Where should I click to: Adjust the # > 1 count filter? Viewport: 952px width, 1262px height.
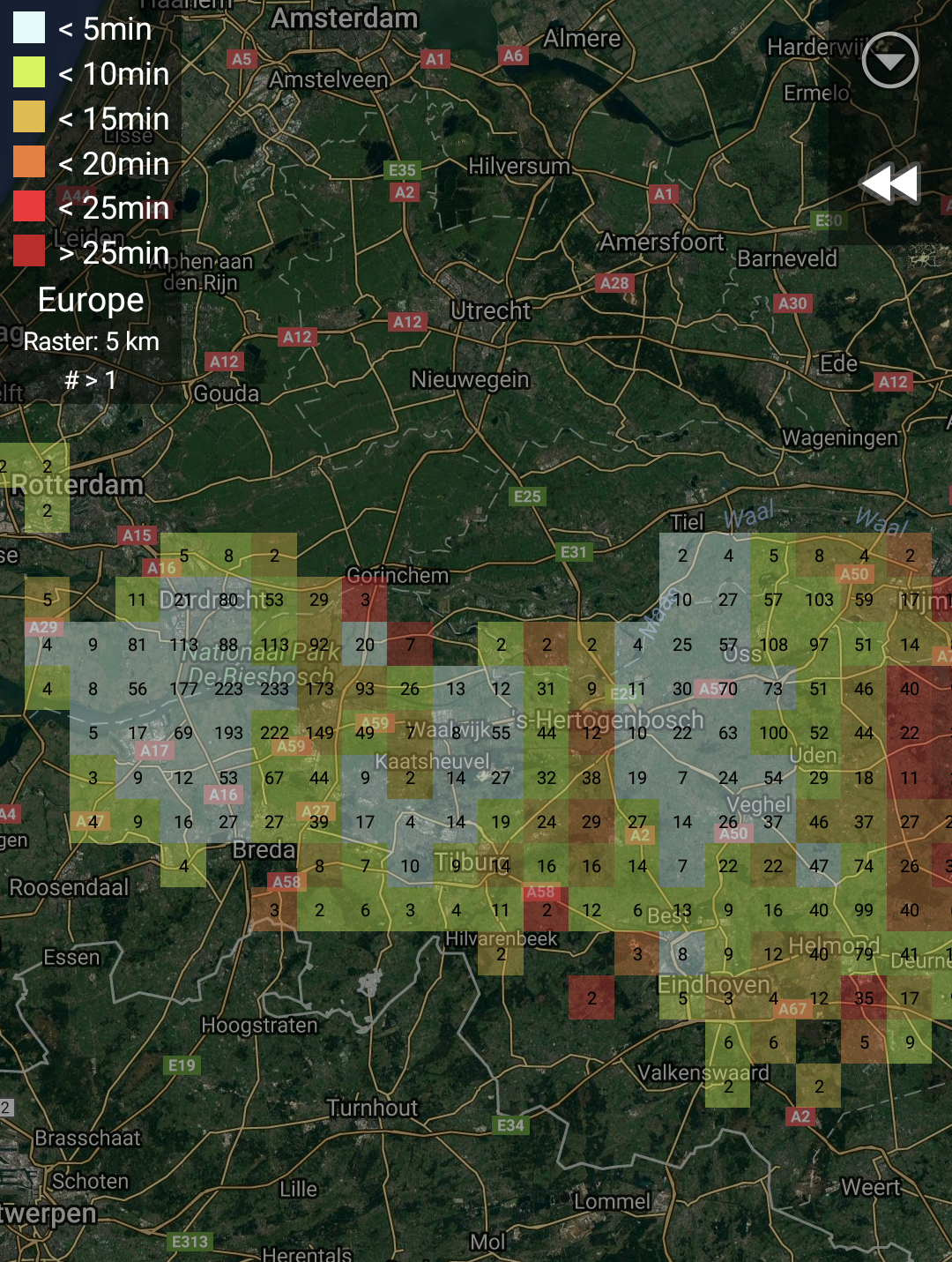coord(91,380)
